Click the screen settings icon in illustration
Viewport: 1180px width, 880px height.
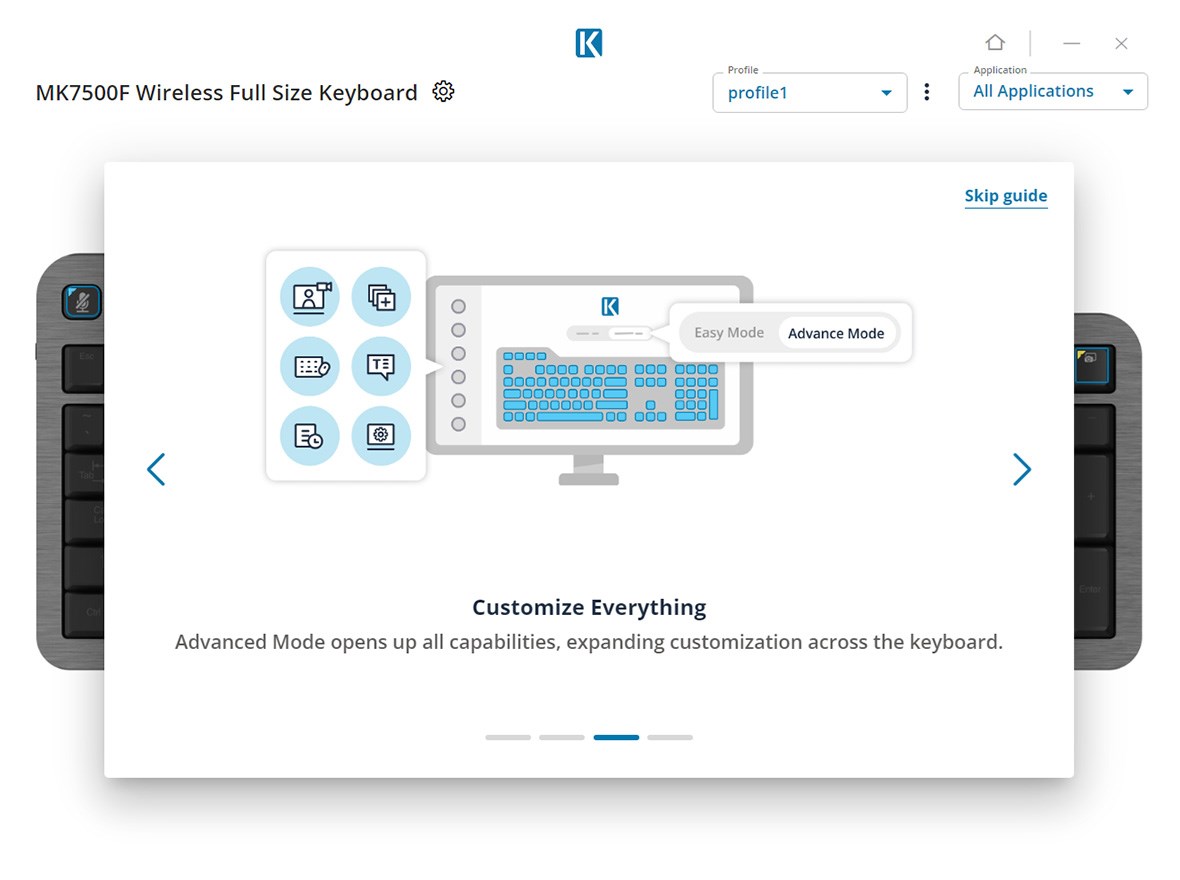(381, 436)
